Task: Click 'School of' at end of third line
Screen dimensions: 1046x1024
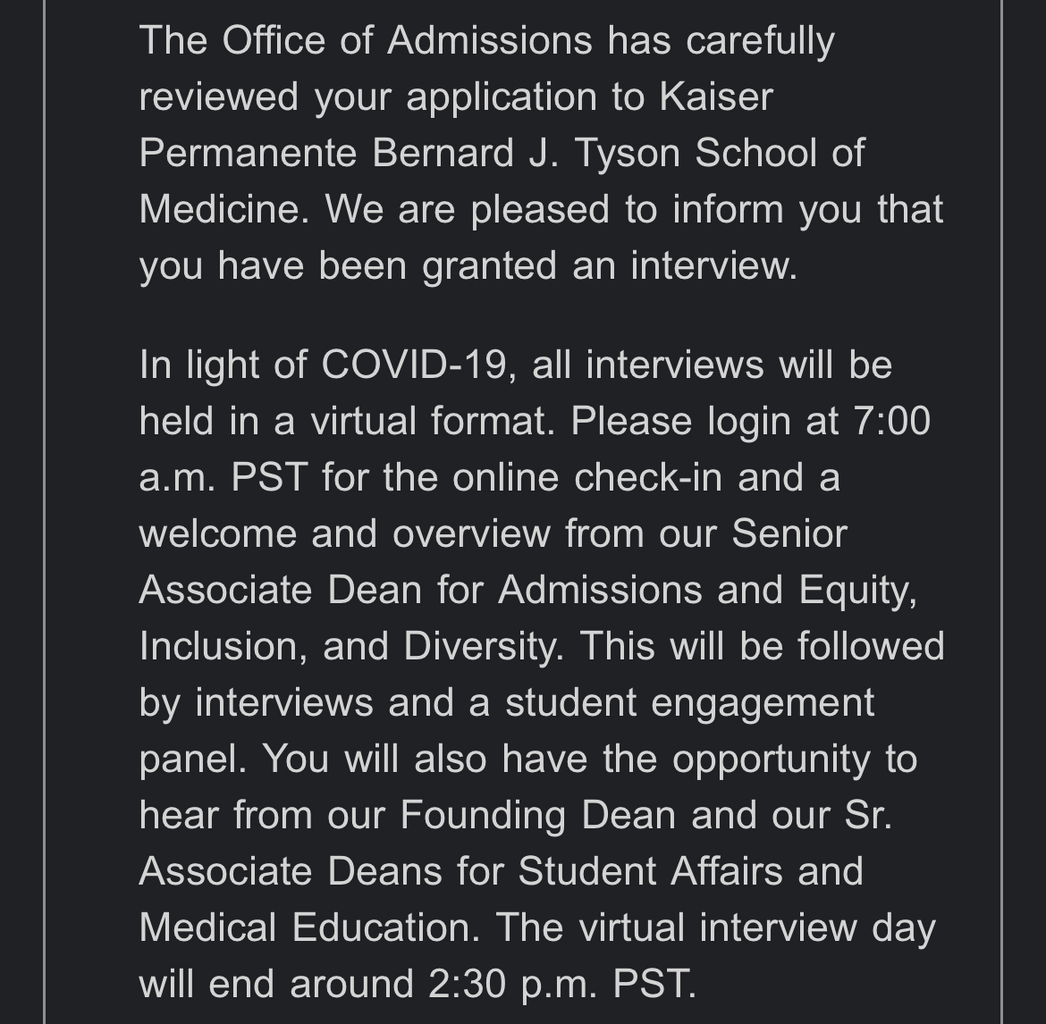Action: [780, 153]
